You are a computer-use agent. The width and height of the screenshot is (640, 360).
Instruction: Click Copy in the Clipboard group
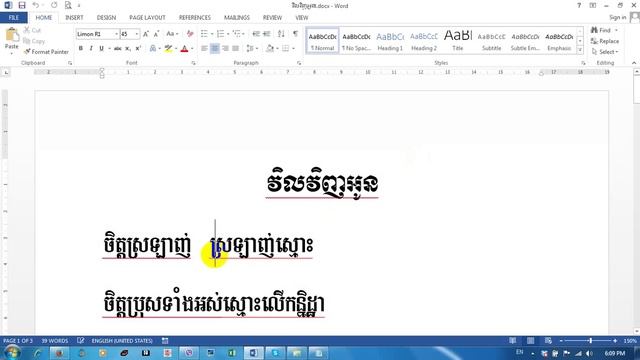pos(34,41)
